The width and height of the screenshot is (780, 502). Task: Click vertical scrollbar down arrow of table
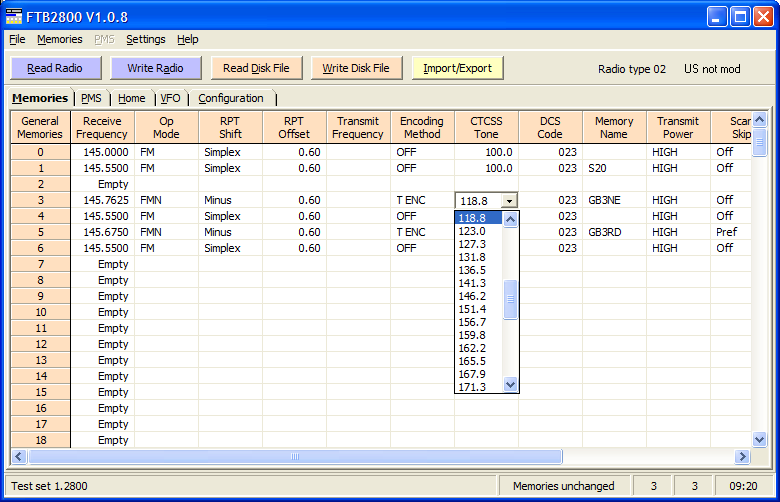pyautogui.click(x=759, y=439)
